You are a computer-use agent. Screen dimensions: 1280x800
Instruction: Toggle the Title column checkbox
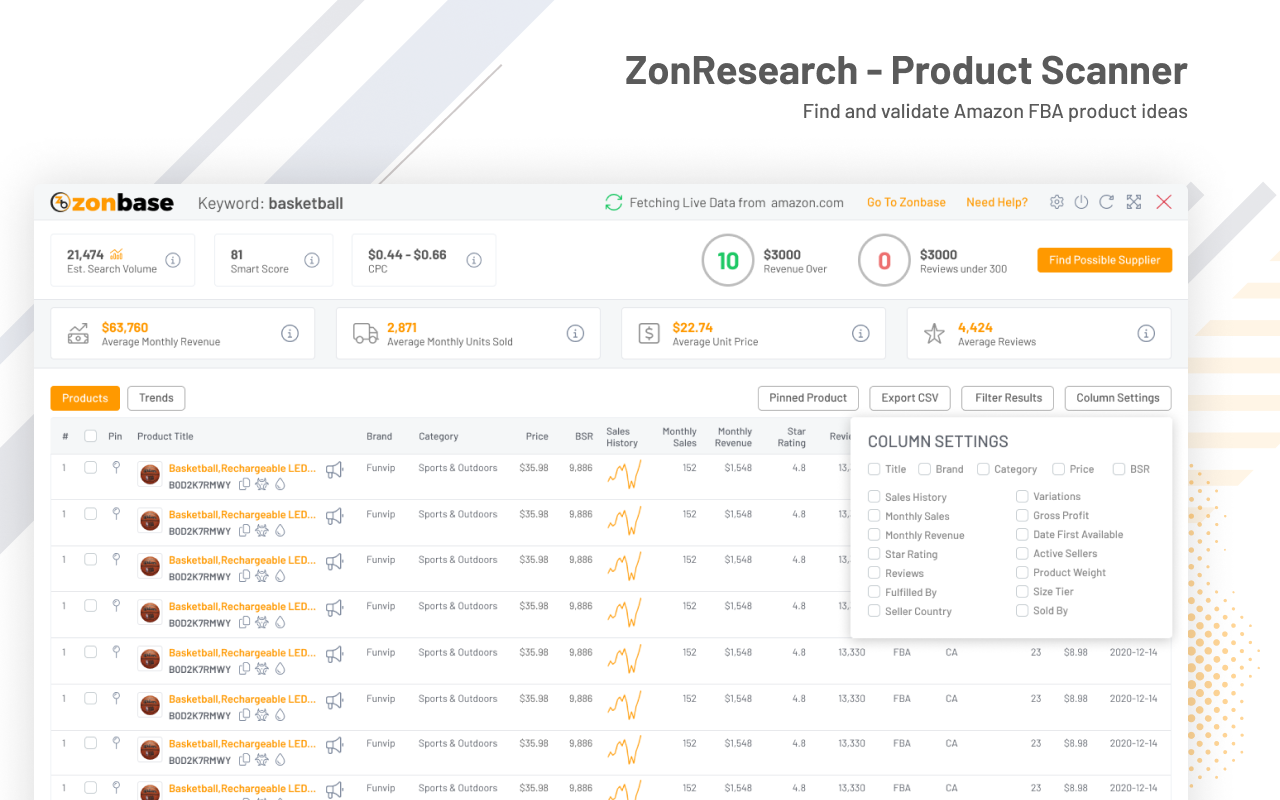(x=874, y=469)
